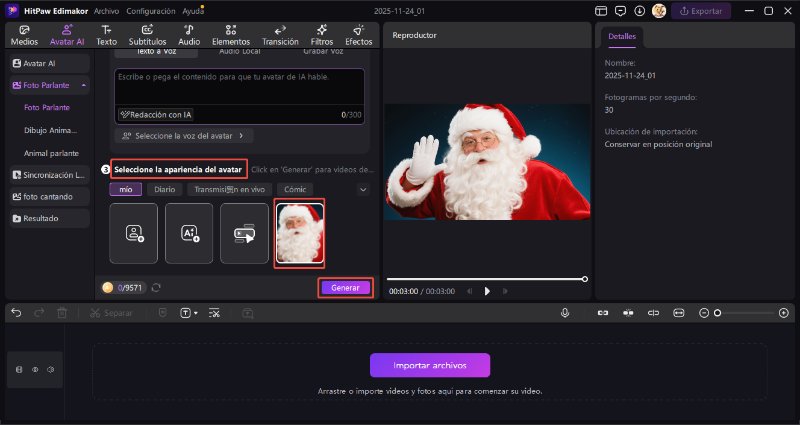This screenshot has height=425, width=800.
Task: Select the Transmisión en vivo category tab
Action: coord(230,189)
